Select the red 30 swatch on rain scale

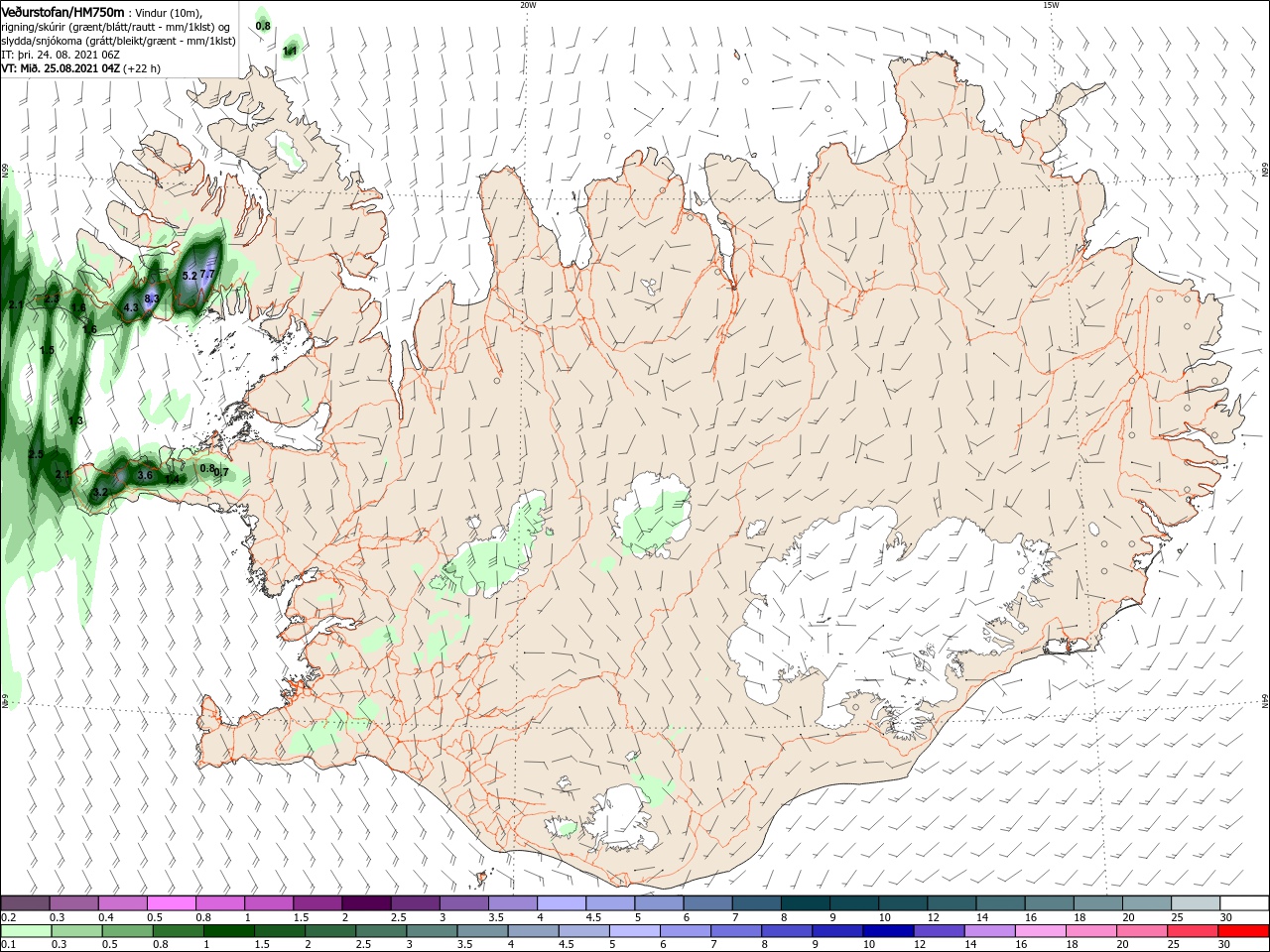point(1243,931)
